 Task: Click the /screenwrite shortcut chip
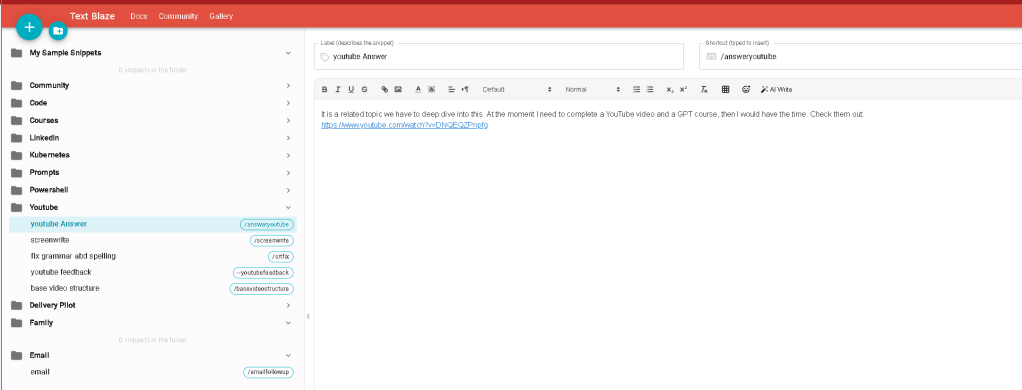coord(272,241)
